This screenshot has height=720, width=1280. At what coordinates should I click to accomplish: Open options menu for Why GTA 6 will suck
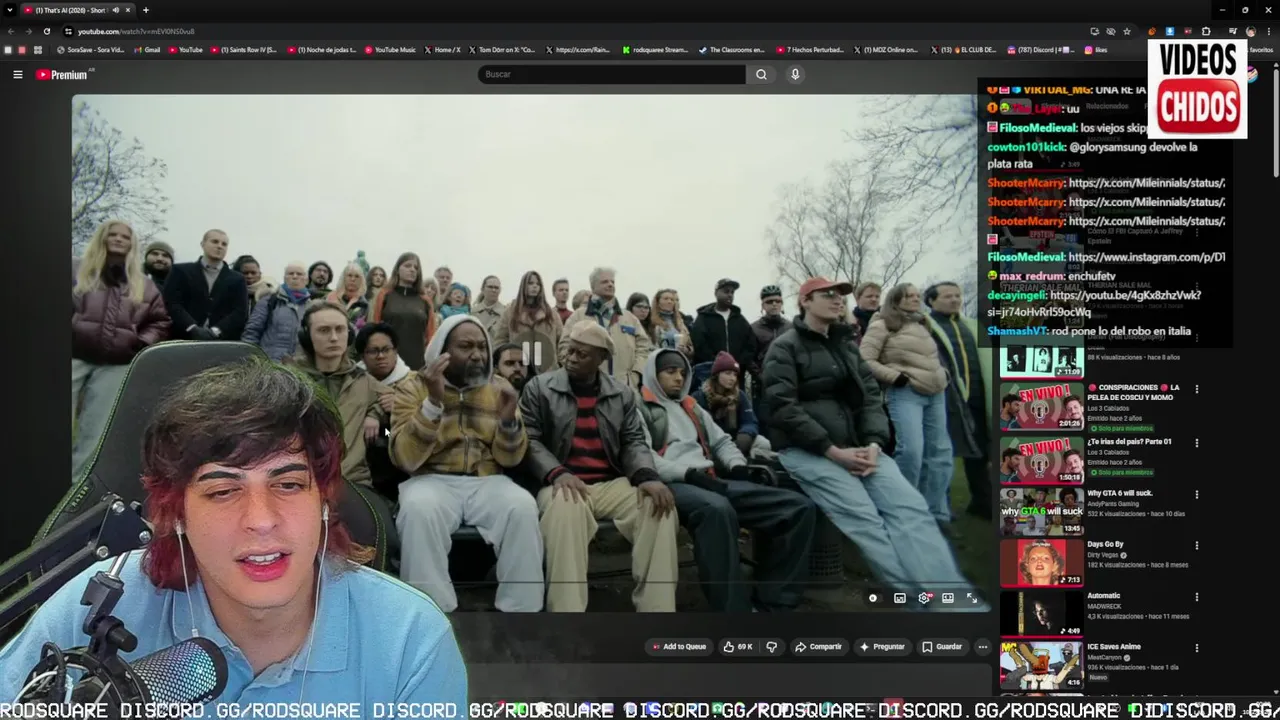[1197, 495]
